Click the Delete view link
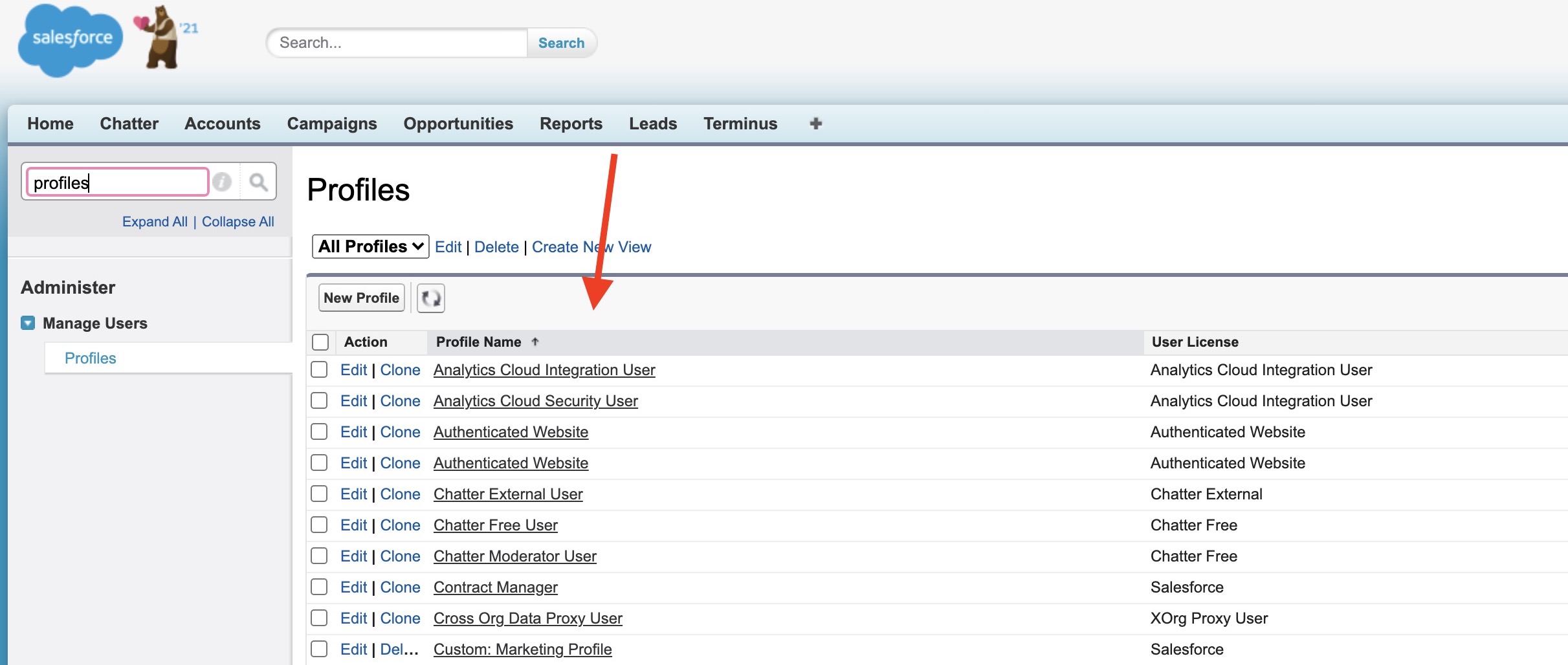 [x=496, y=247]
